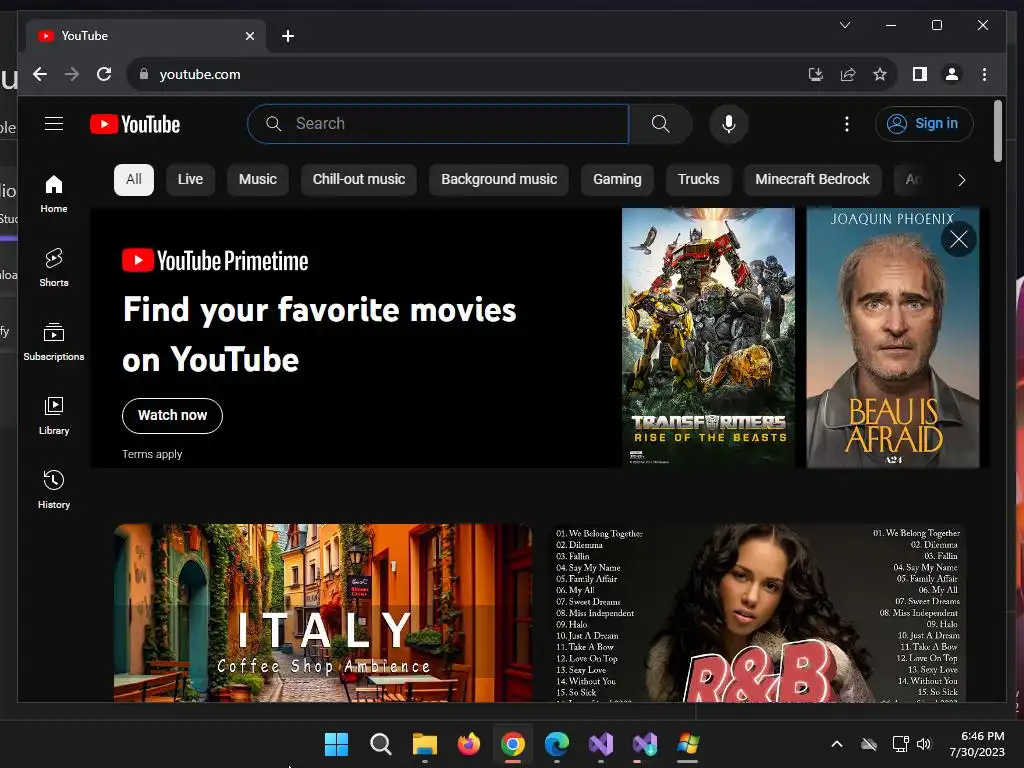Open Chrome three-dot menu

(x=984, y=74)
